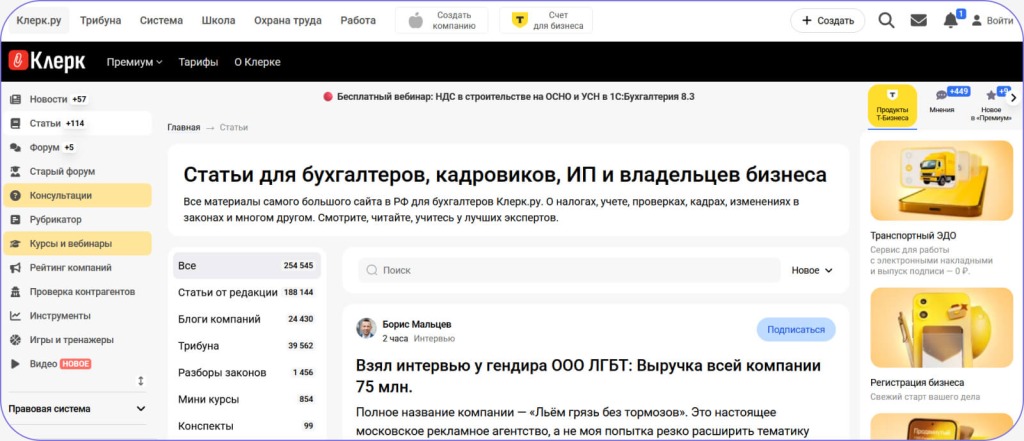1024x441 pixels.
Task: Click the Подписаться button
Action: 796,329
